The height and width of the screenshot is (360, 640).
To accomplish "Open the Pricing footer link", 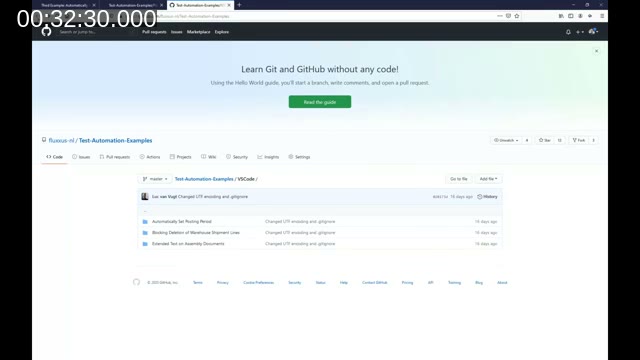I will pyautogui.click(x=407, y=282).
